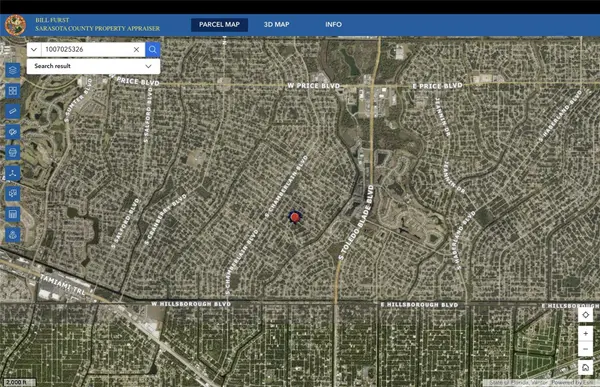
Task: Click the S SUMTER BLVD label
Action: click(78, 101)
